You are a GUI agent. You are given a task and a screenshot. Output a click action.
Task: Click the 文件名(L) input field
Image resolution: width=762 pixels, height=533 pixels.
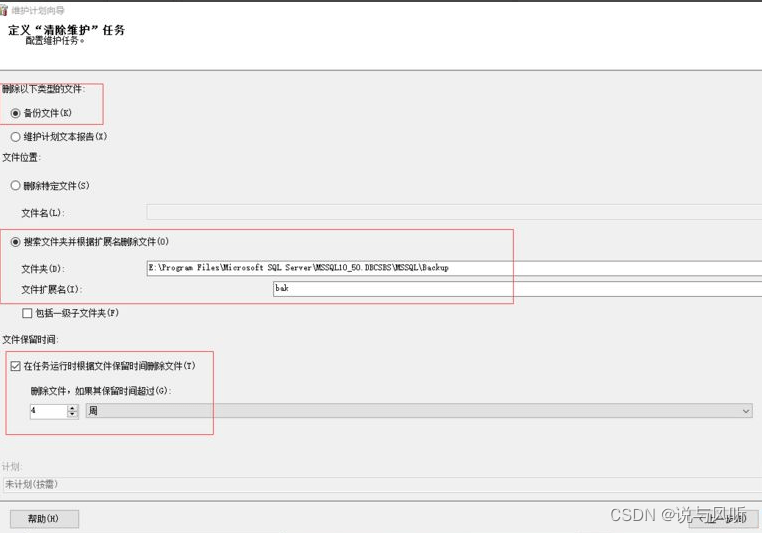tap(454, 212)
